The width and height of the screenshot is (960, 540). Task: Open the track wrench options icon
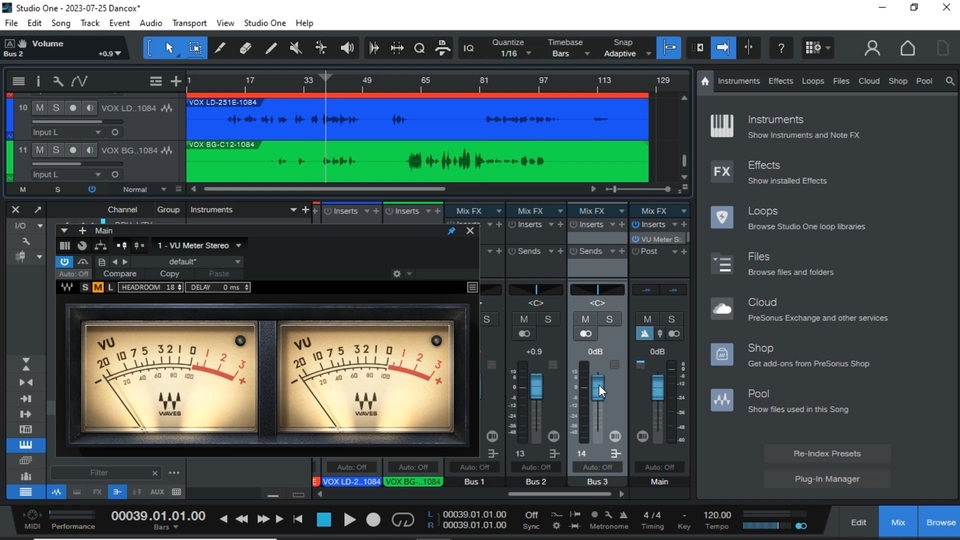(58, 81)
